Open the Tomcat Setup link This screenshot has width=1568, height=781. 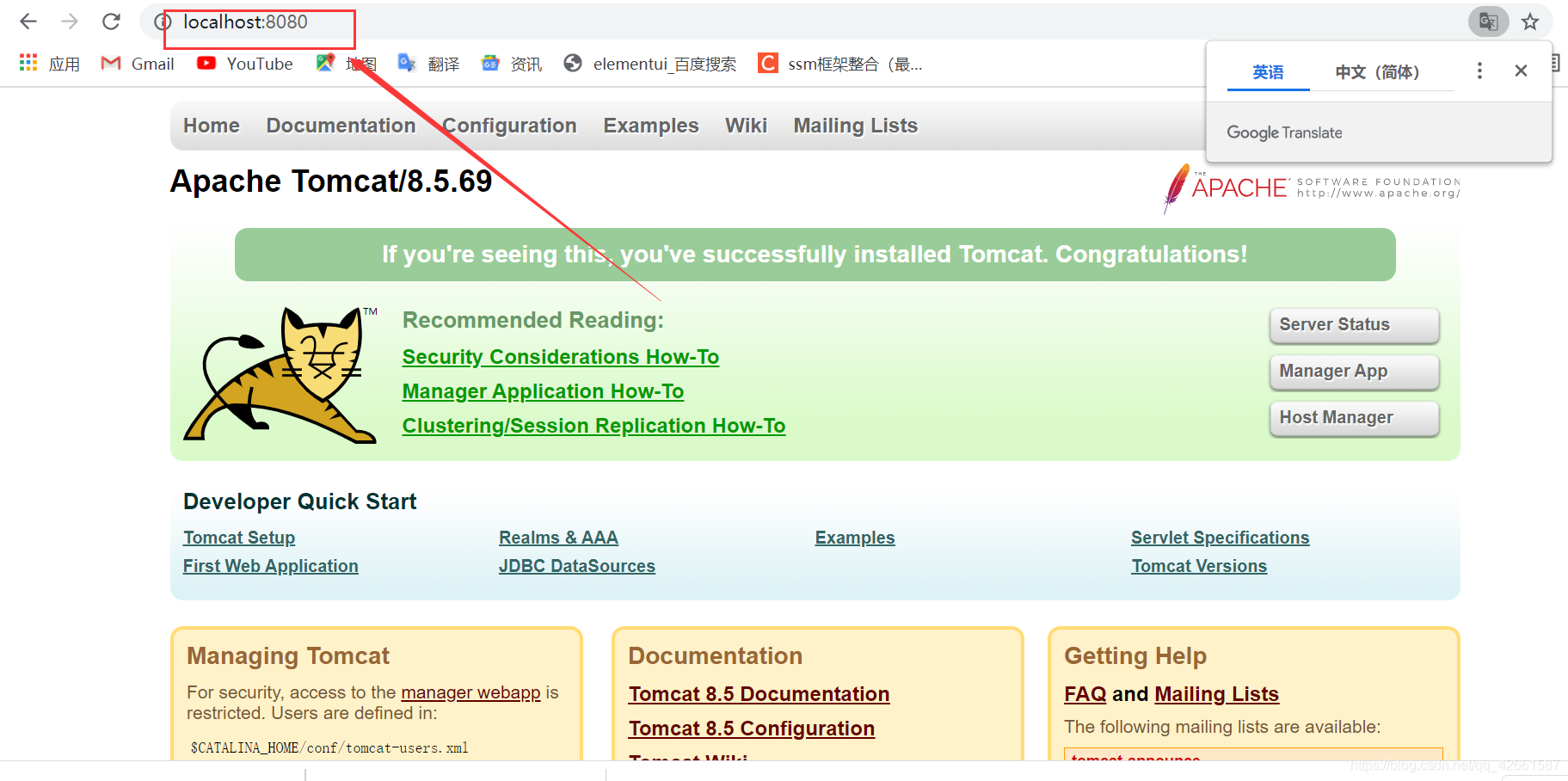(239, 538)
